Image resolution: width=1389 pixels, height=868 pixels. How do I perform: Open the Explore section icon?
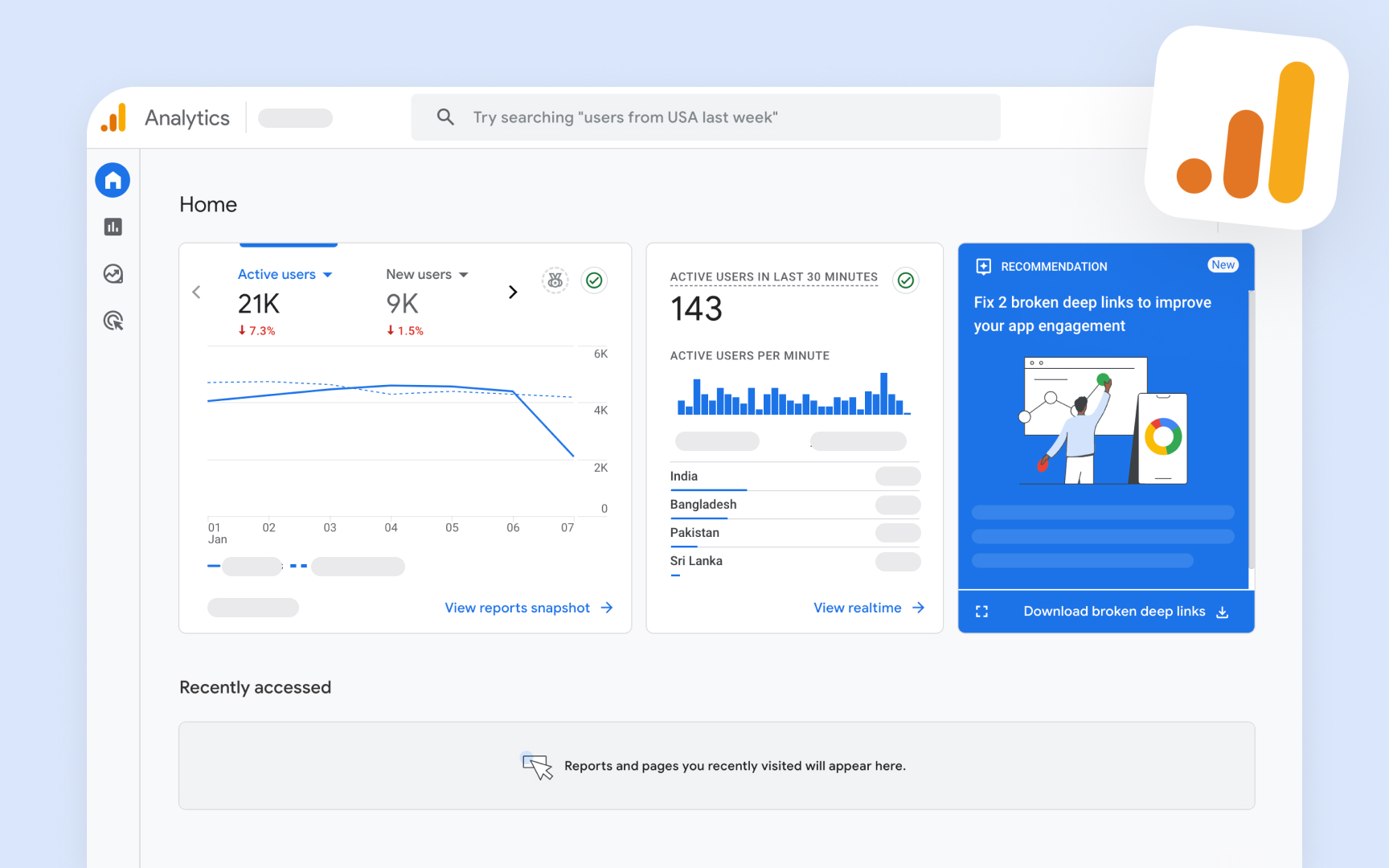tap(113, 274)
